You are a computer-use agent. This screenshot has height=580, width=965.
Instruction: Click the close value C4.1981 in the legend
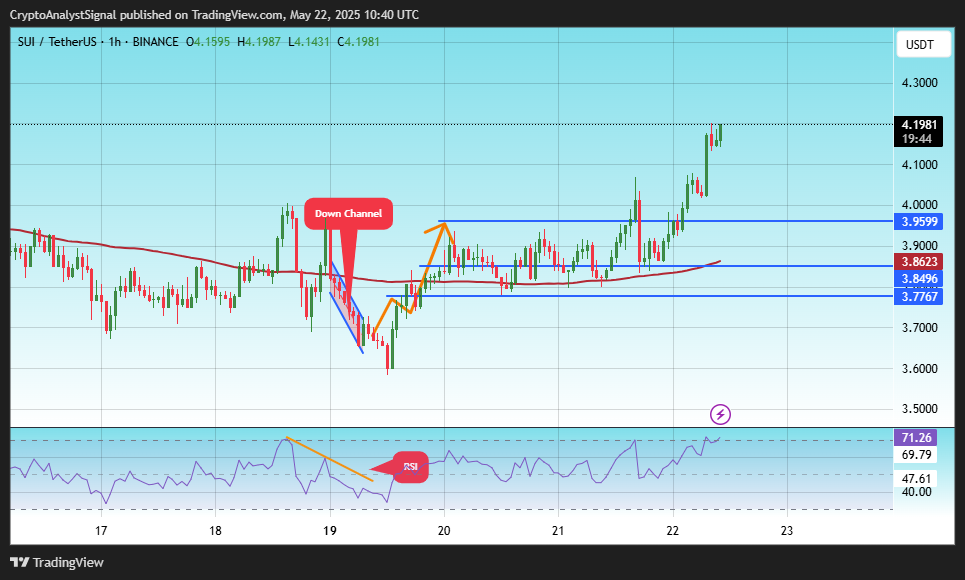[x=359, y=42]
